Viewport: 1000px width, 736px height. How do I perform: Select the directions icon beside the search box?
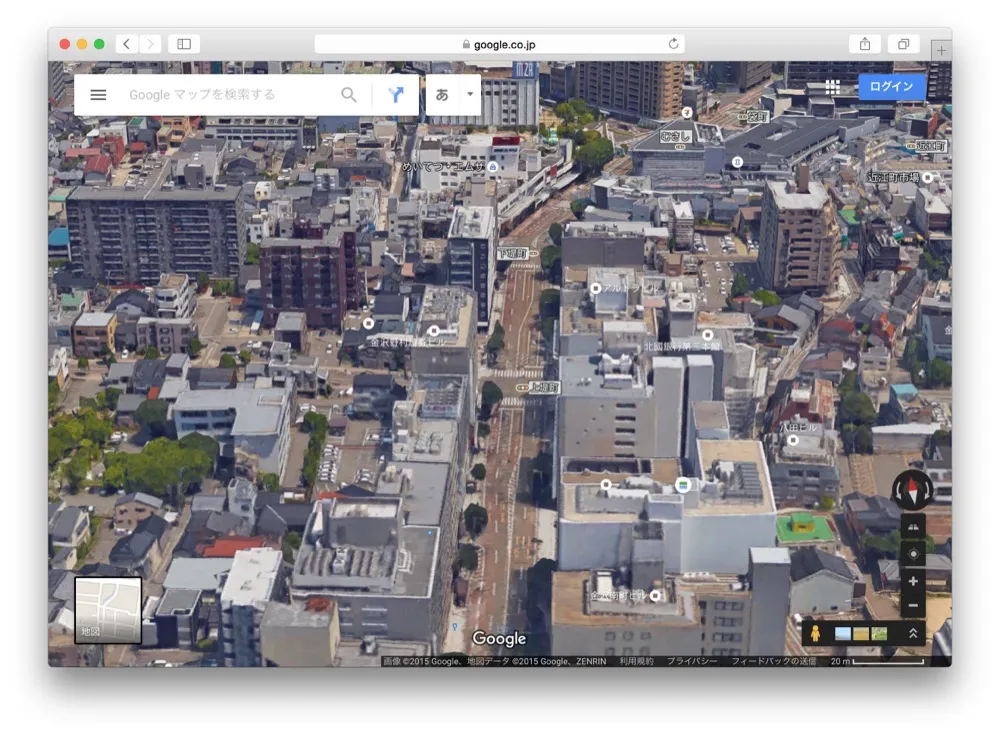[396, 94]
